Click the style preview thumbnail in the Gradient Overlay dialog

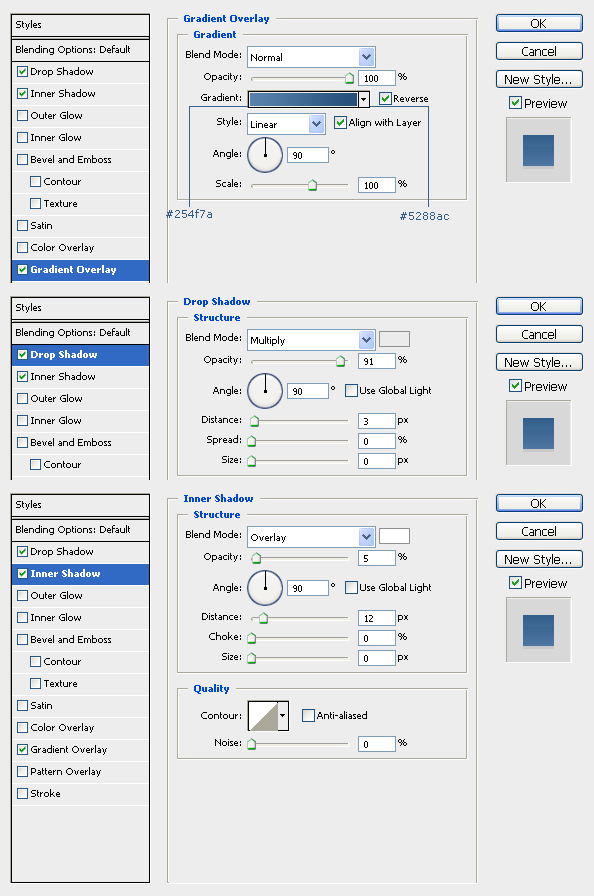(x=538, y=150)
